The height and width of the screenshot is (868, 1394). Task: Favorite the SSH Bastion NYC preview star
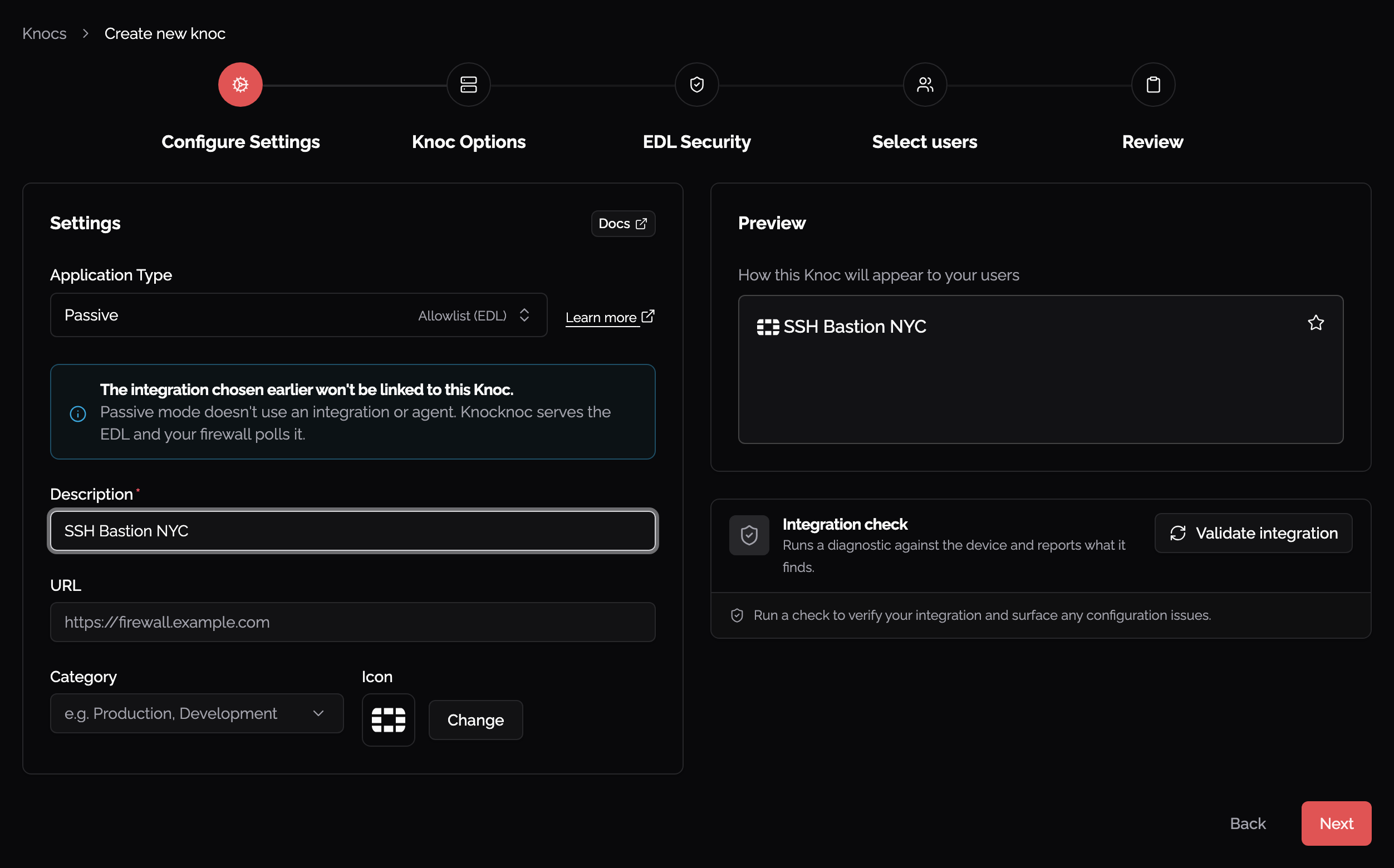(1316, 323)
